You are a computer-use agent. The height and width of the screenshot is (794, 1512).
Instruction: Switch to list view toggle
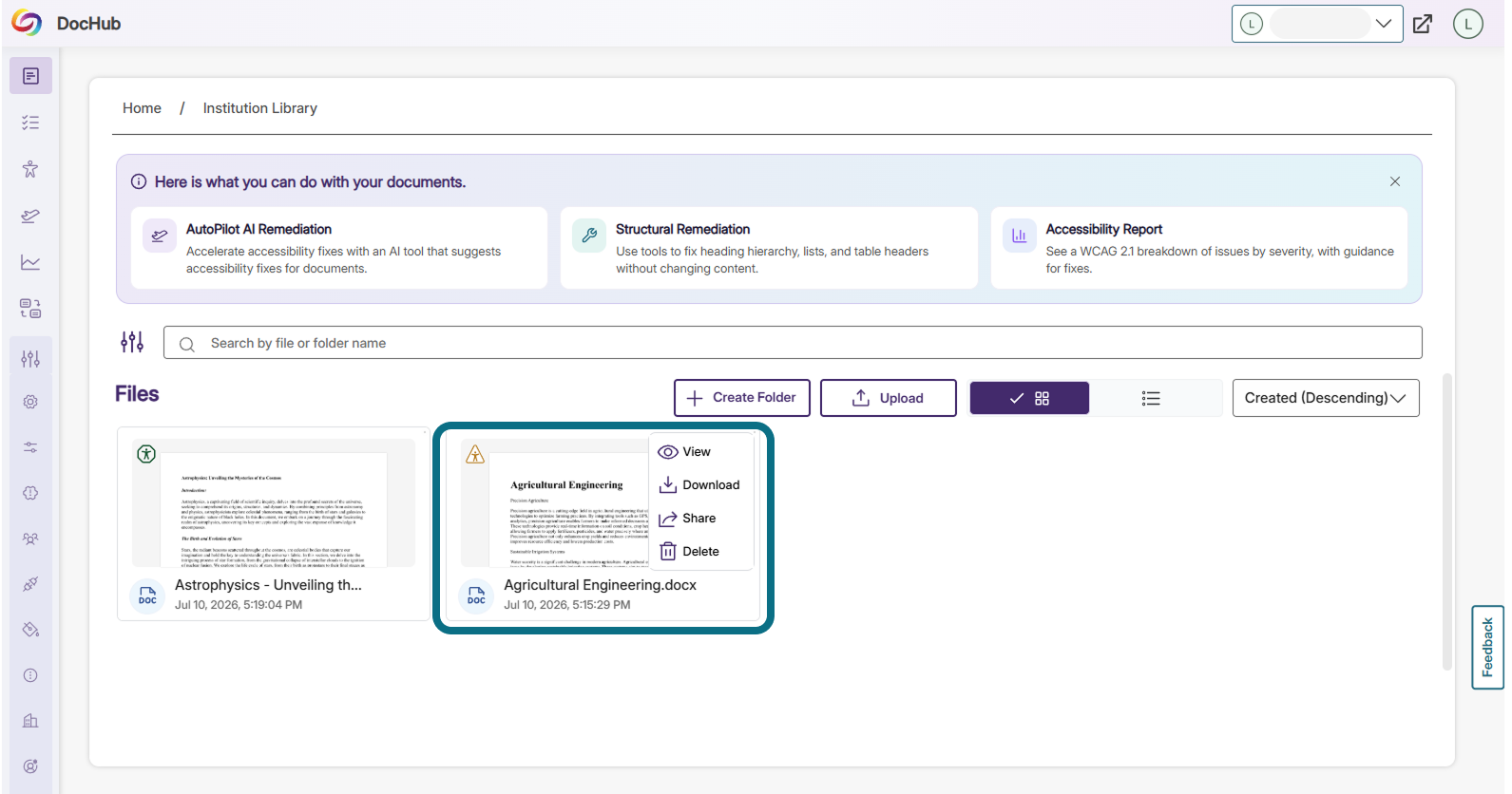click(x=1151, y=398)
